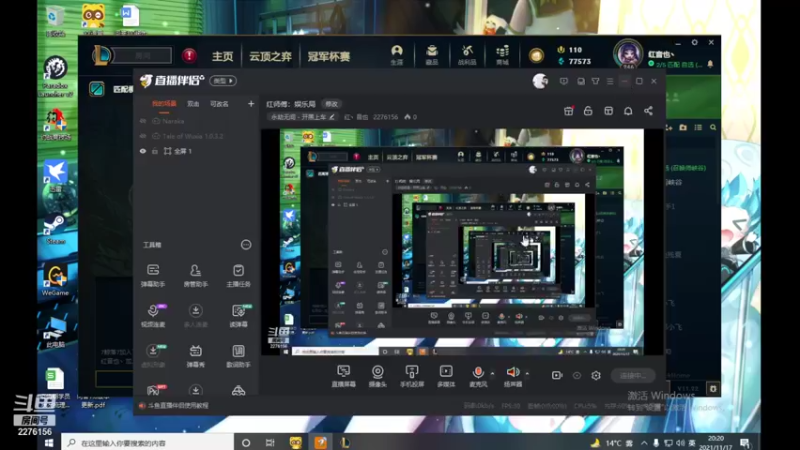The height and width of the screenshot is (450, 800).
Task: Click the mode switch pill beside 直播伴侣 logo
Action: (x=223, y=81)
